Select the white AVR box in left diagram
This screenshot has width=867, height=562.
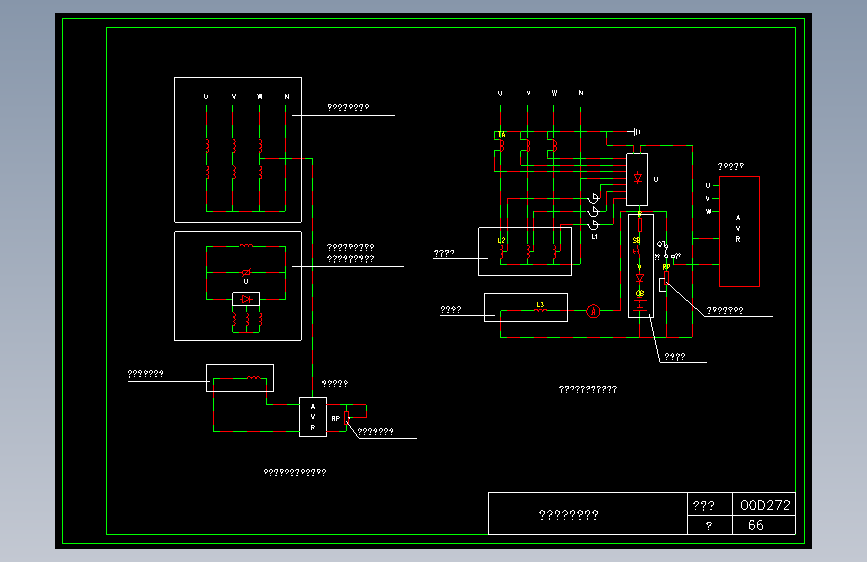[313, 417]
